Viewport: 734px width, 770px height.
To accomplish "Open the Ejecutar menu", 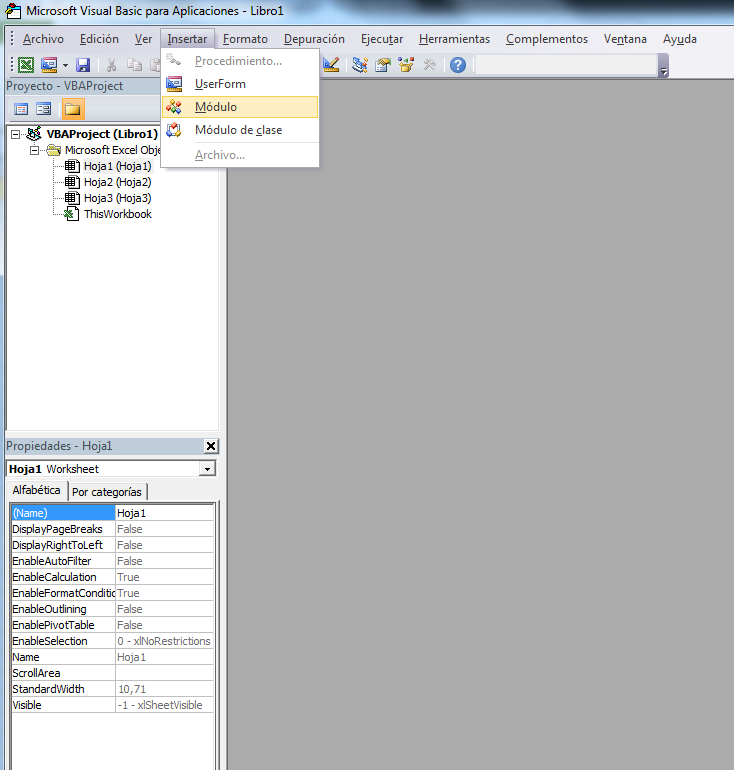I will pyautogui.click(x=382, y=39).
